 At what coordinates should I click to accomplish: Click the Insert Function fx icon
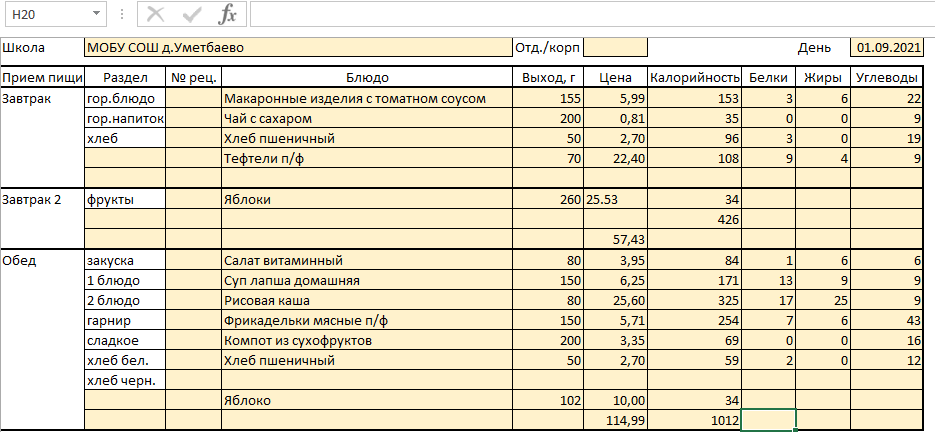click(228, 14)
